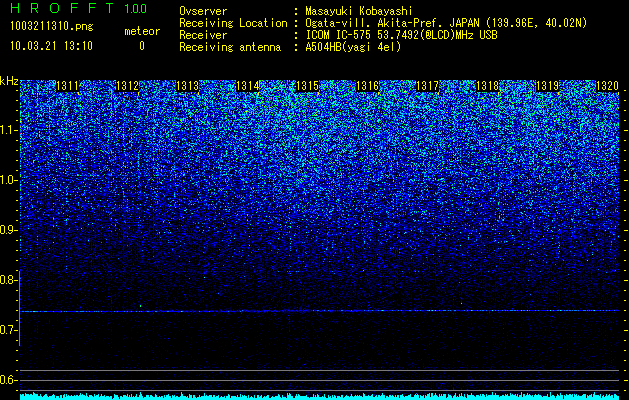Click the Receiving antenna field label

[x=230, y=47]
